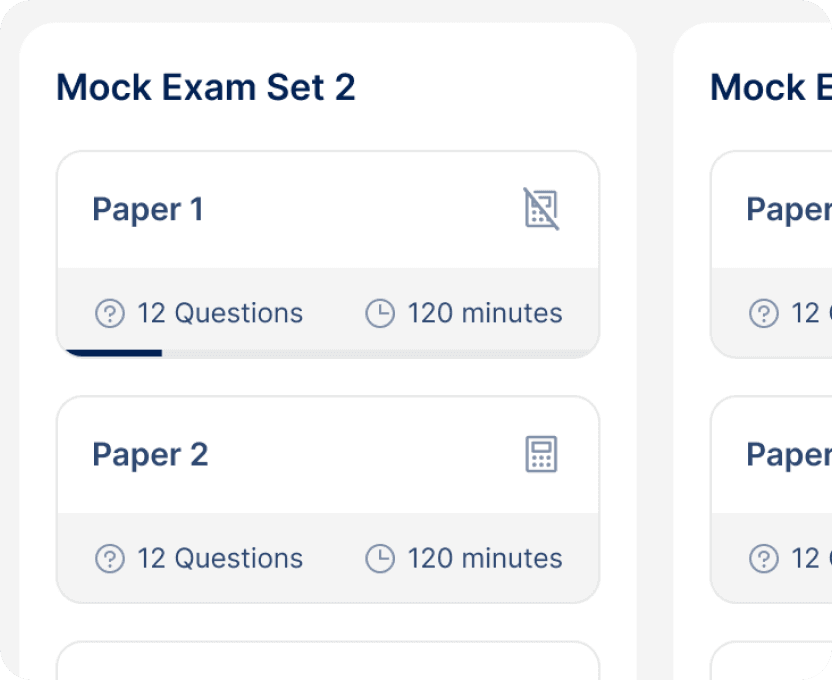Click the 120 minutes label on Paper 2
Screen dimensions: 832x680
coord(484,558)
